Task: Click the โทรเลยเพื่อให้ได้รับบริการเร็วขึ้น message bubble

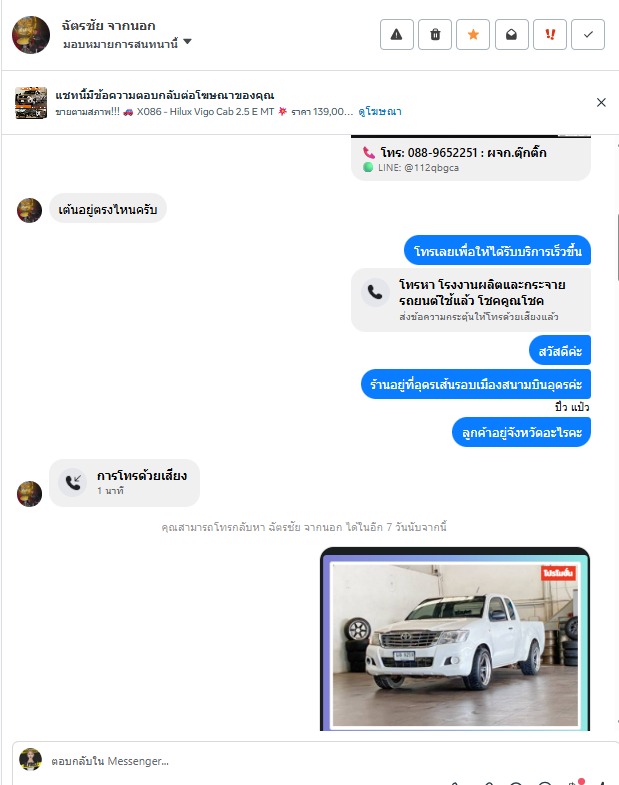Action: point(497,250)
